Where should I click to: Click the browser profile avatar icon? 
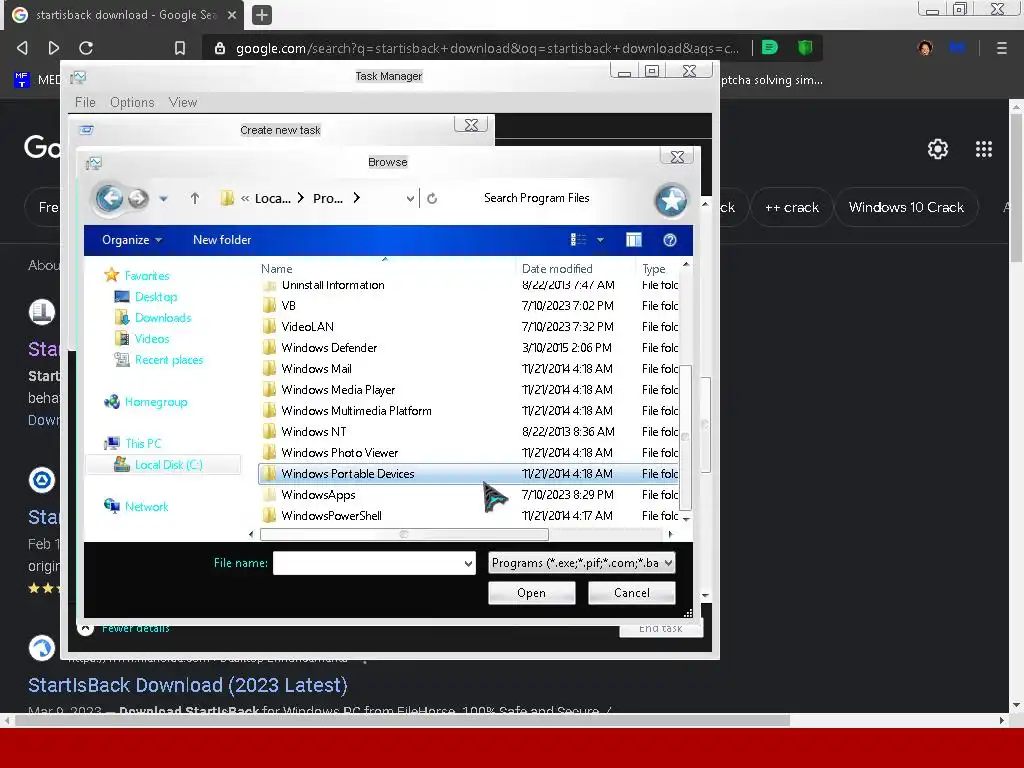pyautogui.click(x=925, y=48)
